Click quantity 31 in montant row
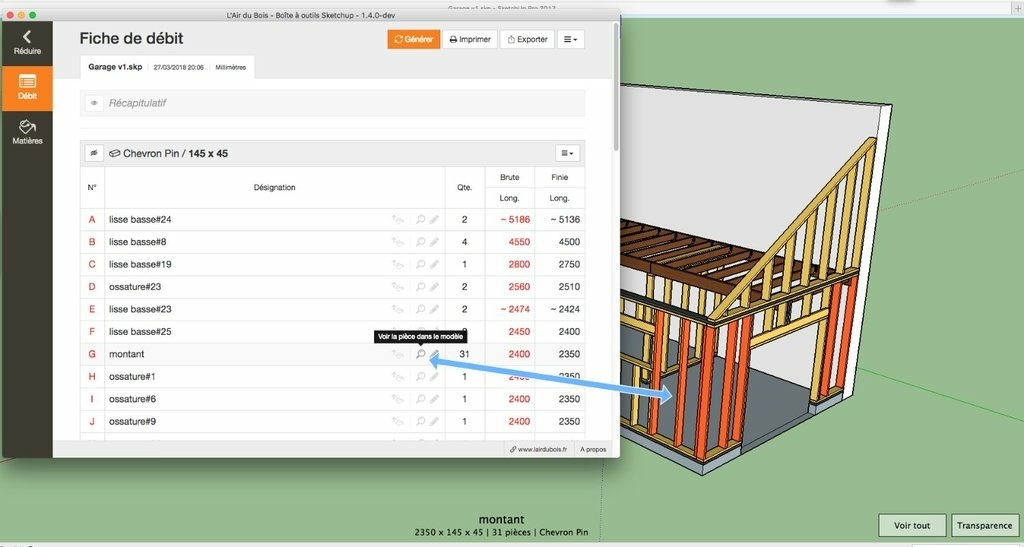The width and height of the screenshot is (1024, 547). (x=464, y=354)
